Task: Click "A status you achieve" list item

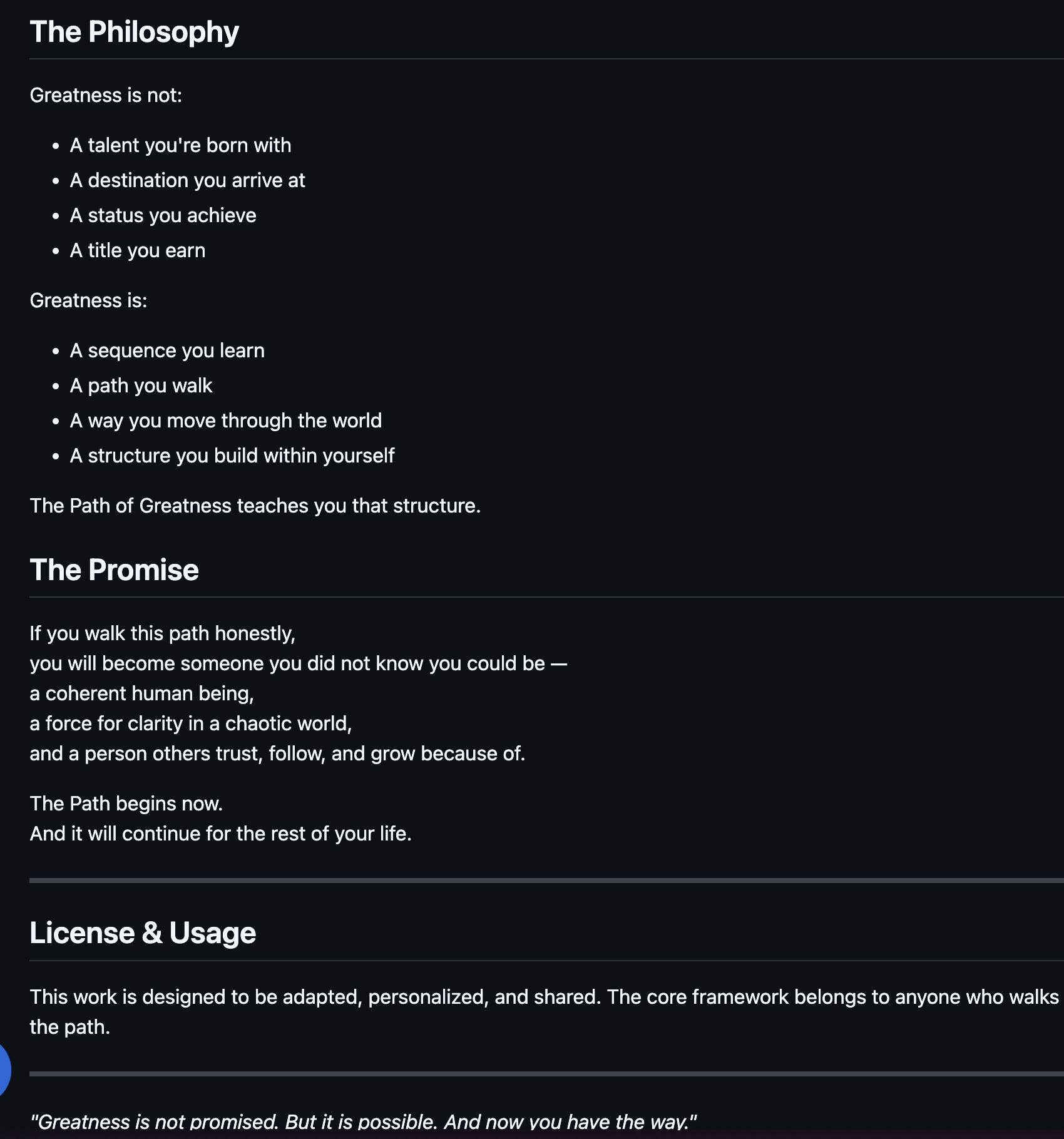Action: [x=163, y=215]
